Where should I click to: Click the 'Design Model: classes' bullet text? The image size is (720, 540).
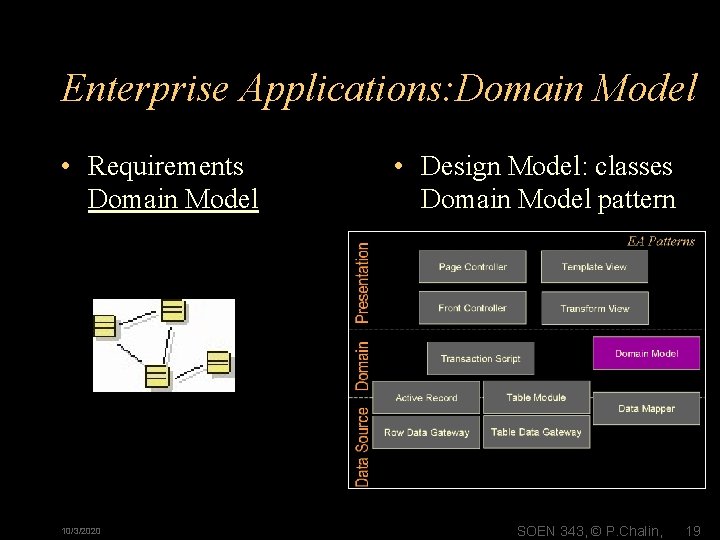(x=546, y=166)
